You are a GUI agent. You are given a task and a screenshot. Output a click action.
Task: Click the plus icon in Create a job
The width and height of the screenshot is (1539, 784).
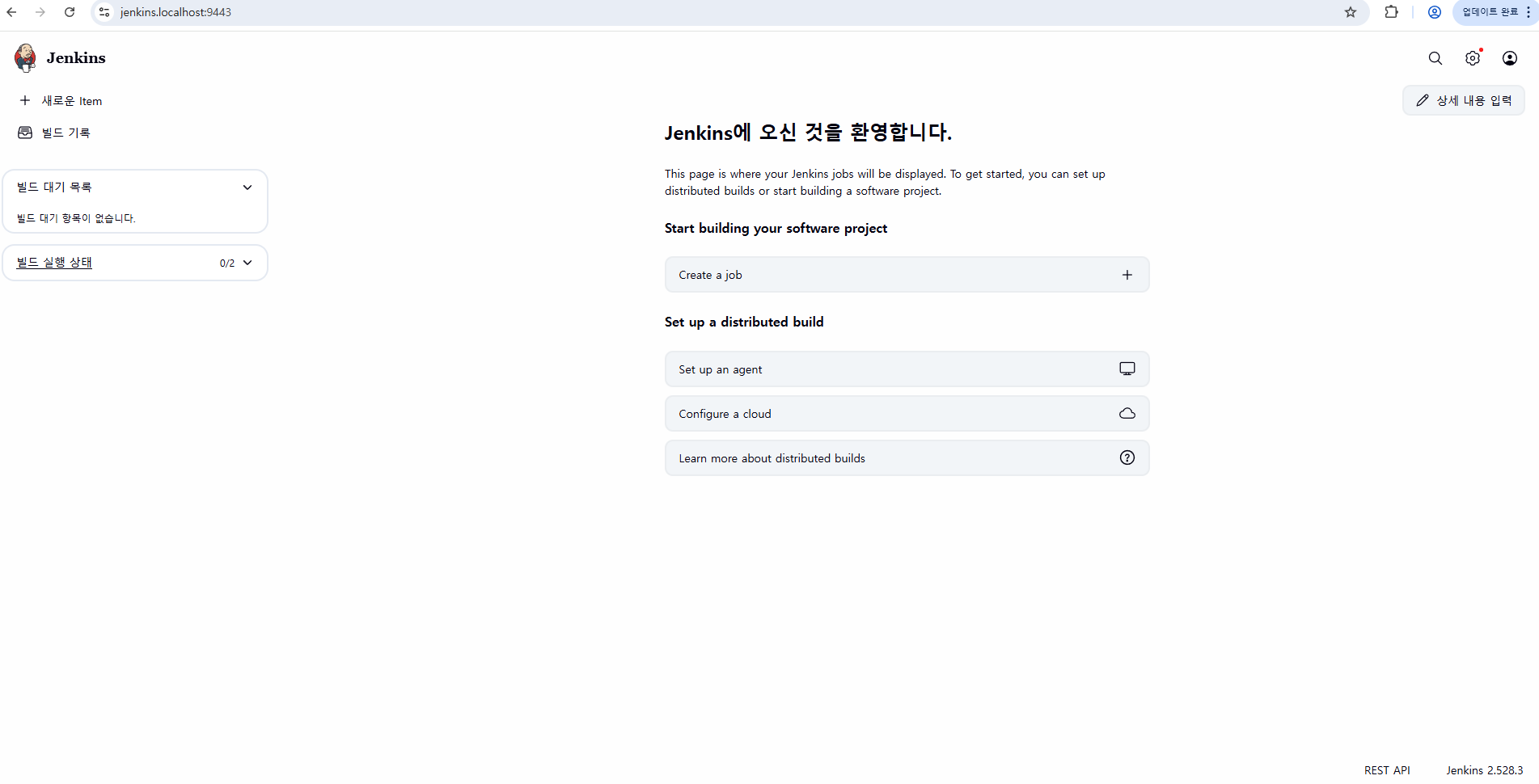tap(1127, 275)
